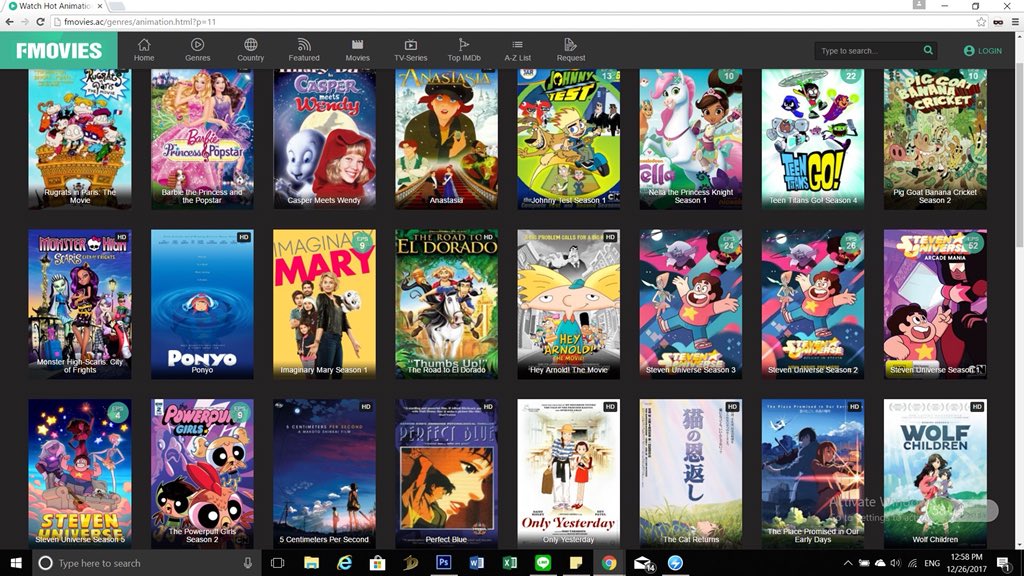The image size is (1024, 576).
Task: Open the Wolf Children poster
Action: coord(935,473)
